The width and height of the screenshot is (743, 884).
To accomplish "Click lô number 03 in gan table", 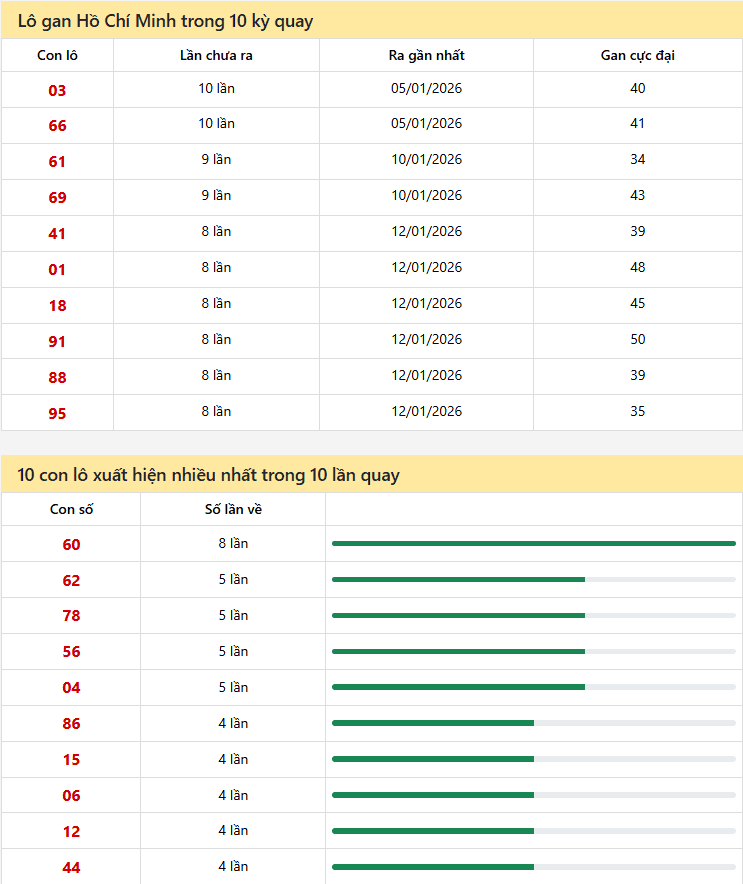I will click(x=57, y=90).
